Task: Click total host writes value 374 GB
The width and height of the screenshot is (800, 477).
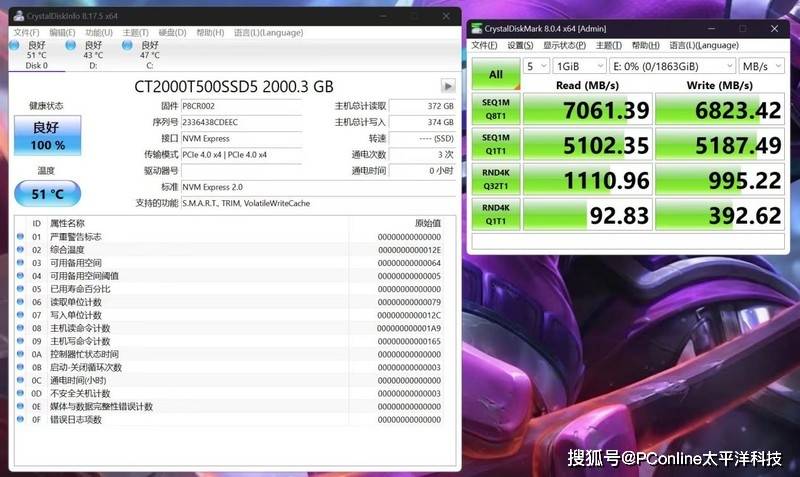Action: click(422, 122)
